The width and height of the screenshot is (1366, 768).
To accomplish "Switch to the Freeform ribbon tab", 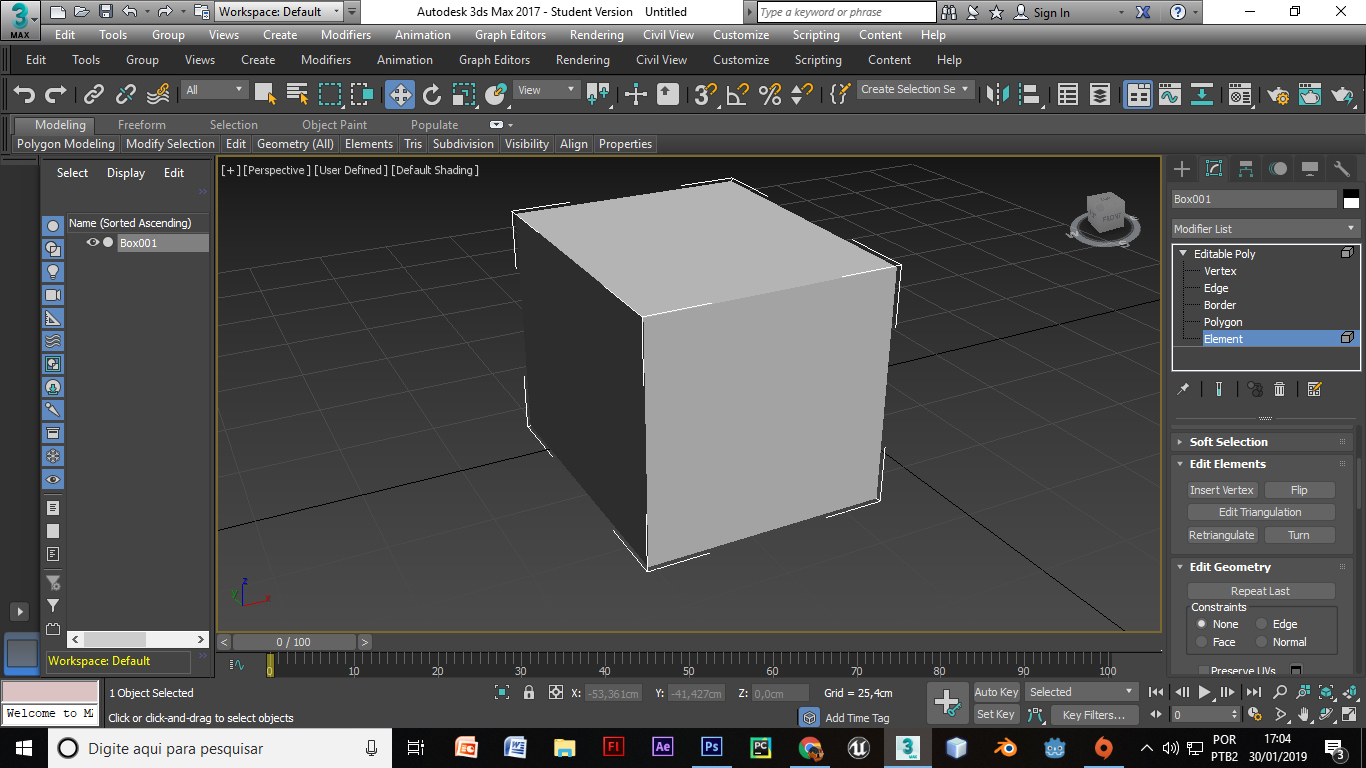I will point(142,125).
